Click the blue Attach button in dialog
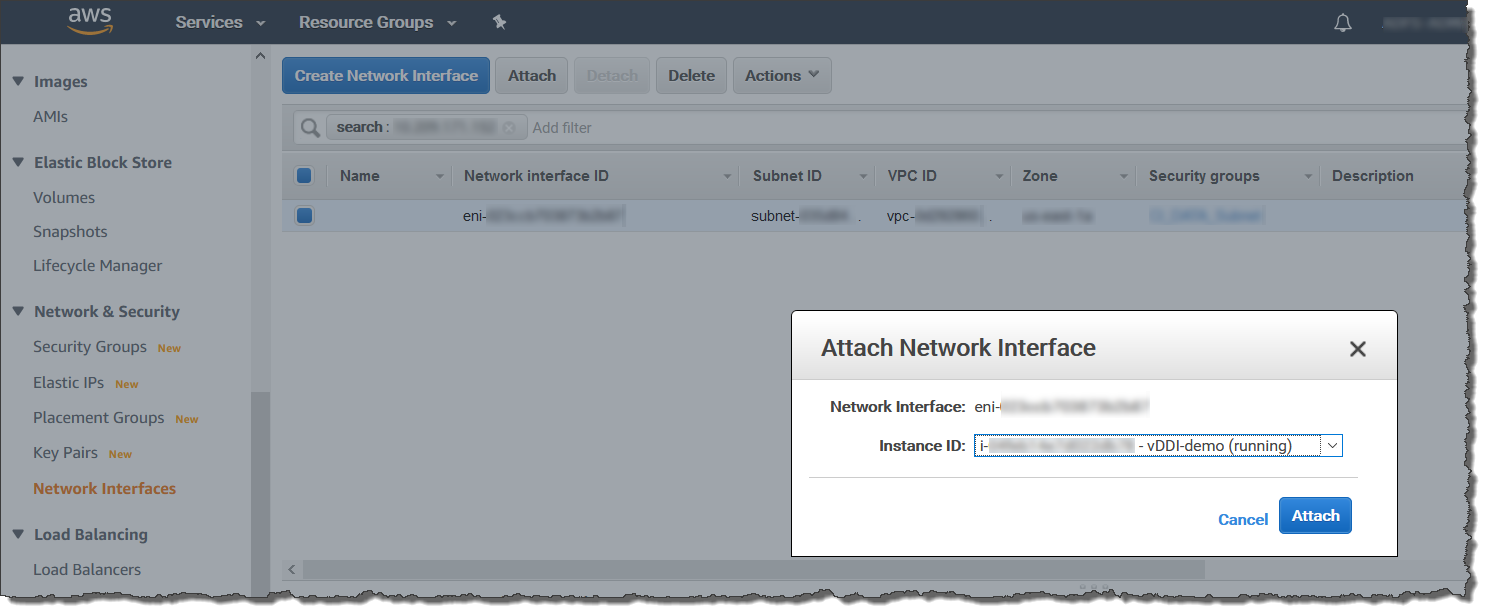 (1315, 516)
